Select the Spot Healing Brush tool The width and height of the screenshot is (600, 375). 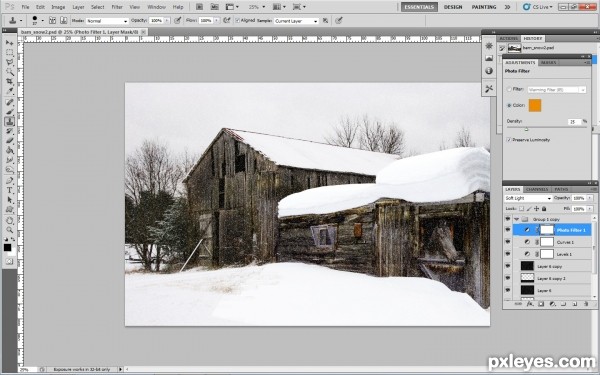[9, 102]
